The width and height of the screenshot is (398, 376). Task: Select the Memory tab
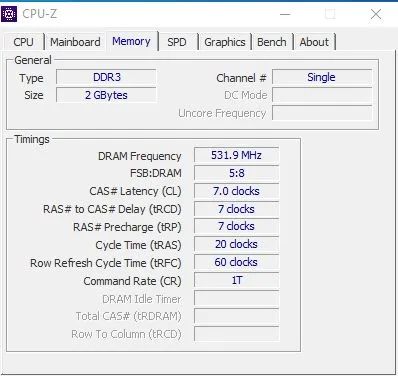(131, 41)
